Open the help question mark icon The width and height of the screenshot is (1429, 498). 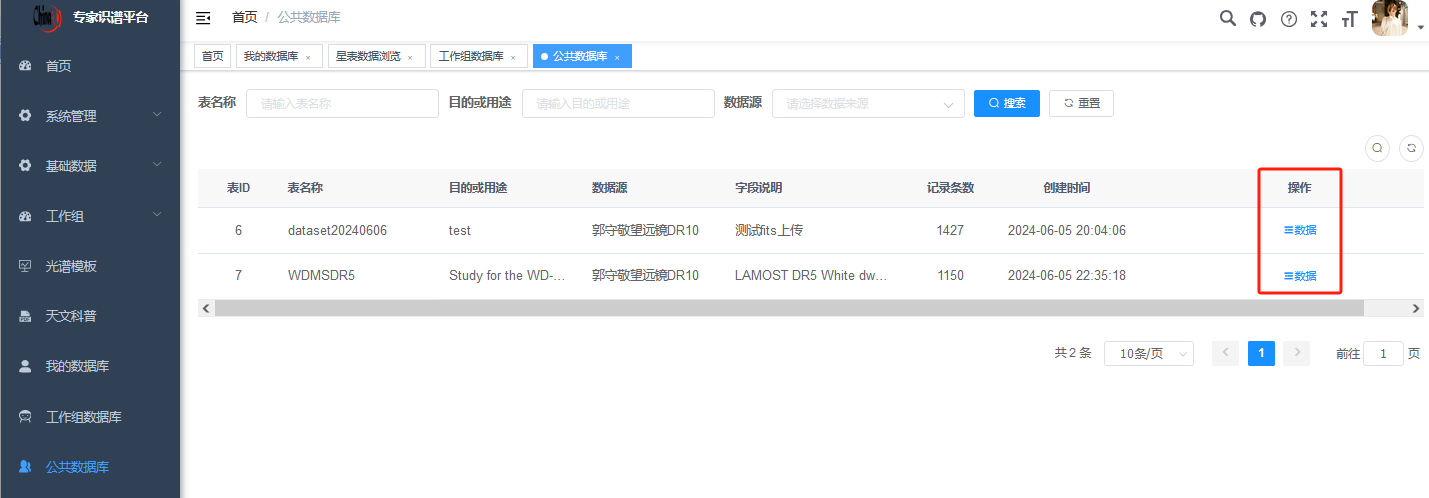point(1289,18)
